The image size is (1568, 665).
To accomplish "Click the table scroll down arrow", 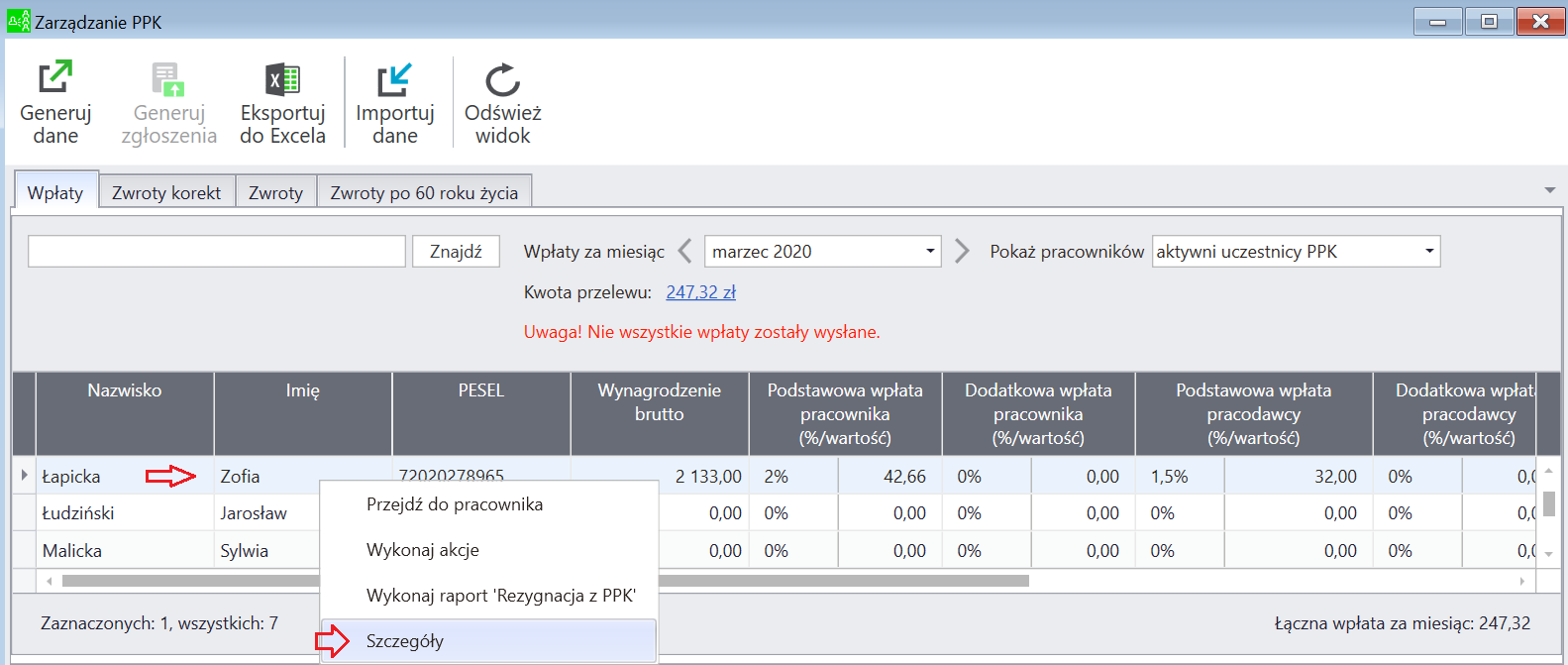I will (1548, 554).
